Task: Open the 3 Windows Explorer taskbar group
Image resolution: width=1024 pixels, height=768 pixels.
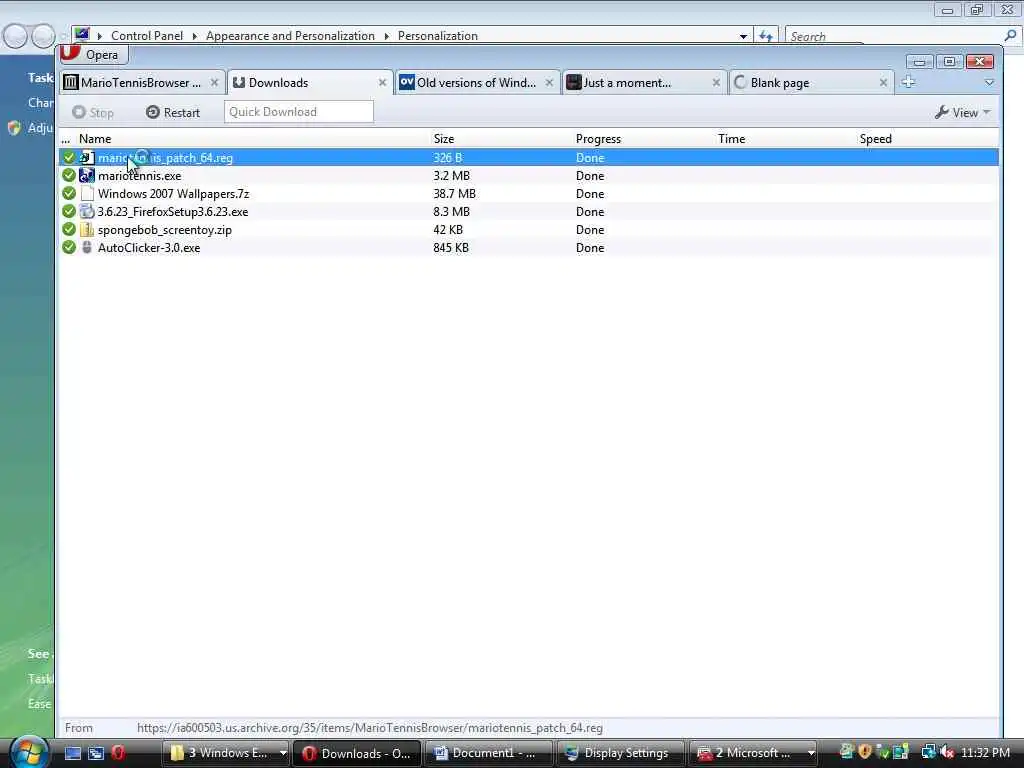Action: coord(226,753)
